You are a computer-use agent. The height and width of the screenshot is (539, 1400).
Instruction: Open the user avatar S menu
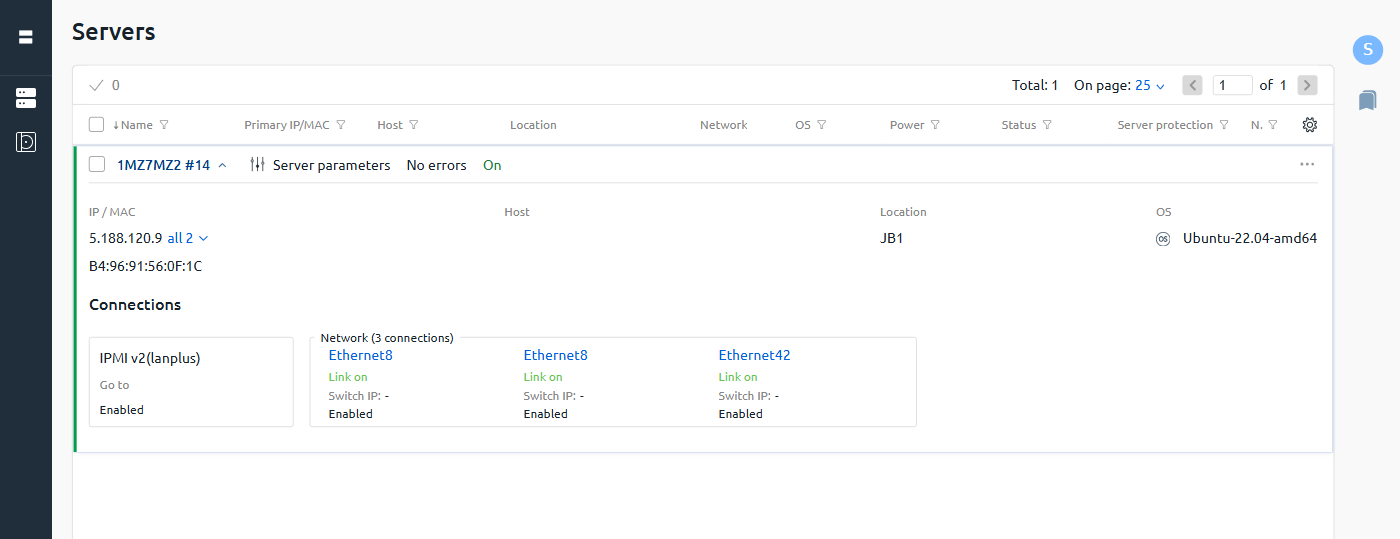(1367, 49)
